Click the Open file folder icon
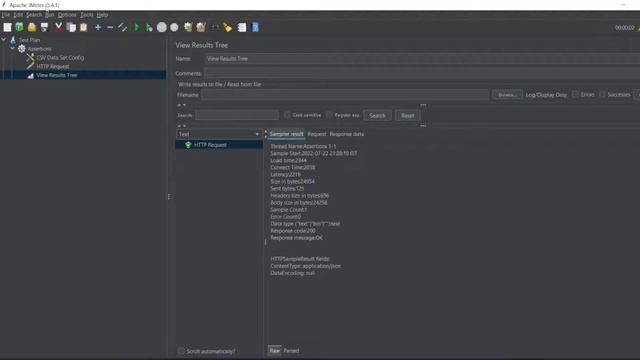 coord(32,27)
